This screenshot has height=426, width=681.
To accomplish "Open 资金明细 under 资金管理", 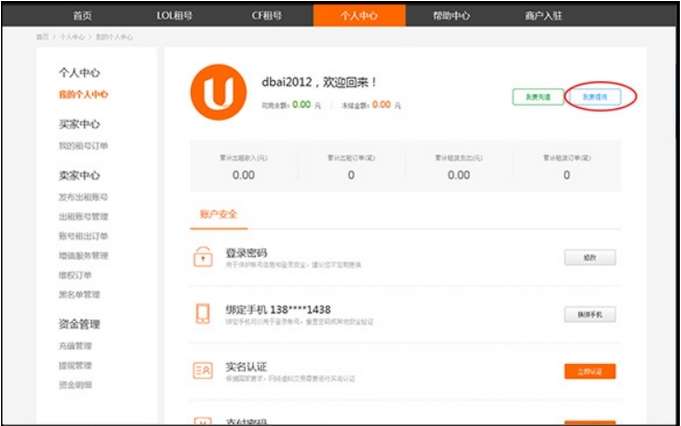I will pos(75,385).
